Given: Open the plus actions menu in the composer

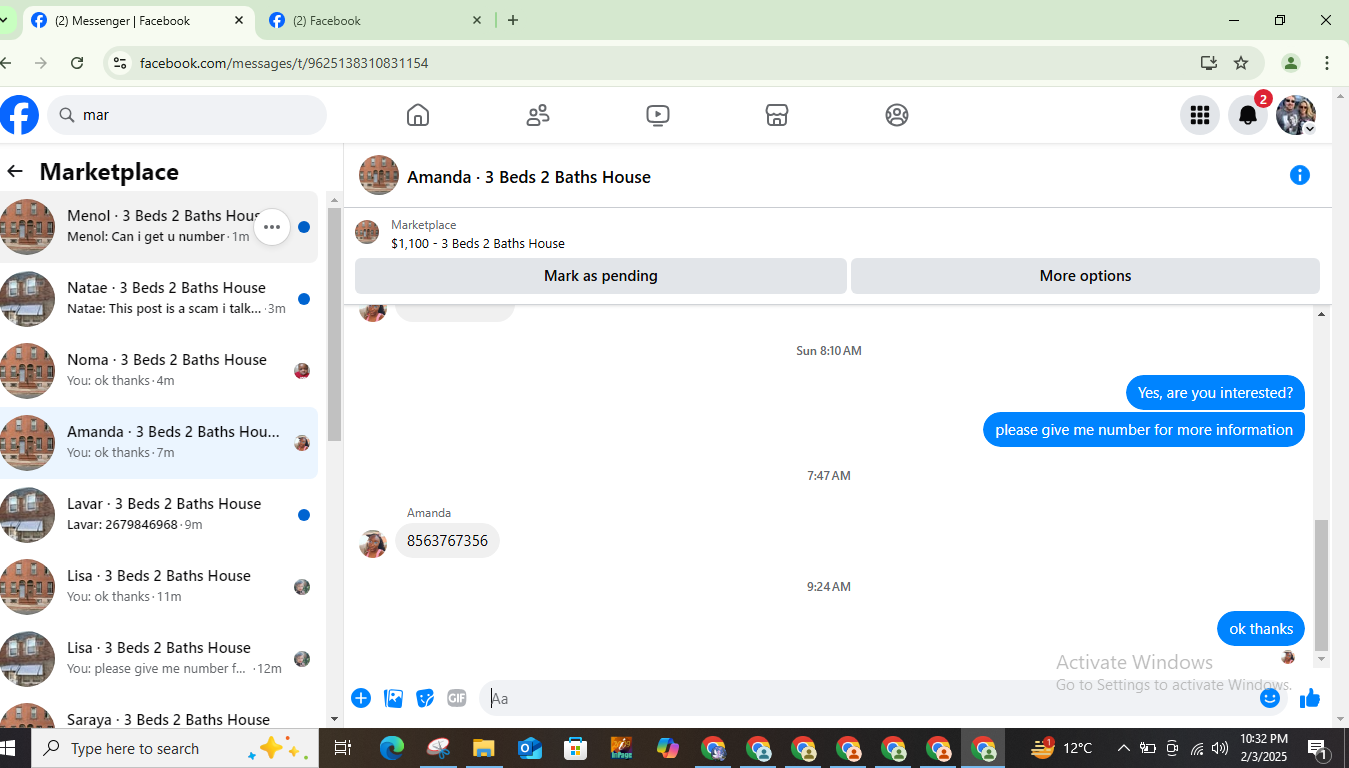Looking at the screenshot, I should [361, 698].
